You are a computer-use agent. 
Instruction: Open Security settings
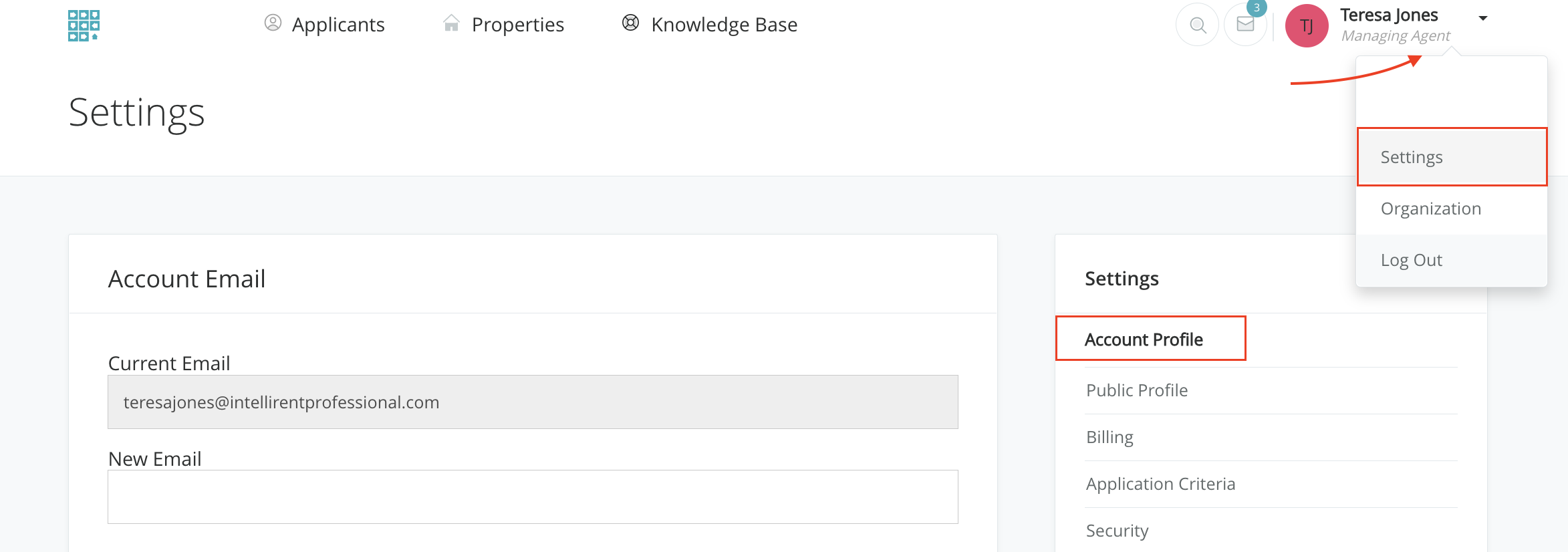(x=1117, y=531)
